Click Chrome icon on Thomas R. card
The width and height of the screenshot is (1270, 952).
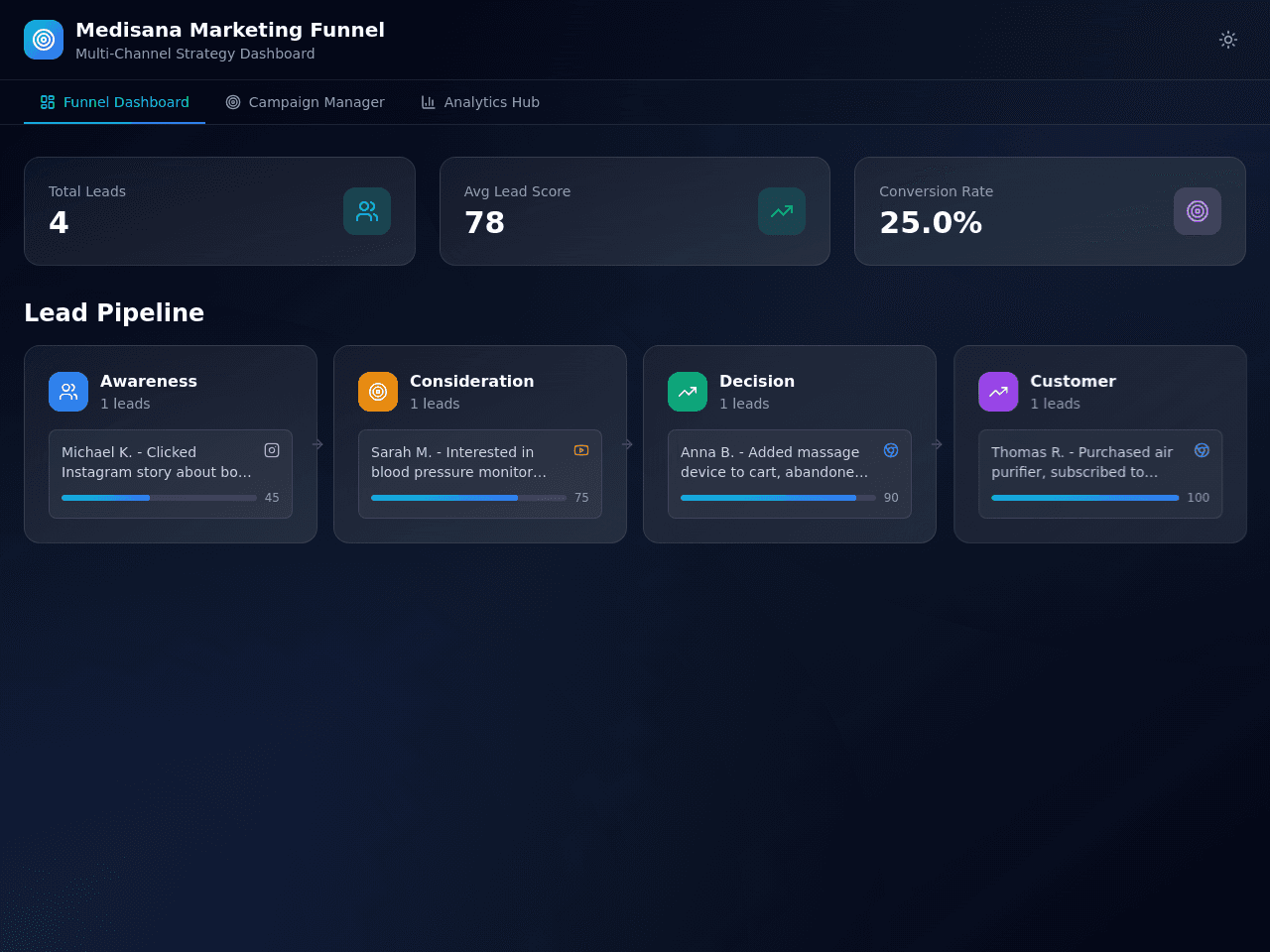[1202, 450]
